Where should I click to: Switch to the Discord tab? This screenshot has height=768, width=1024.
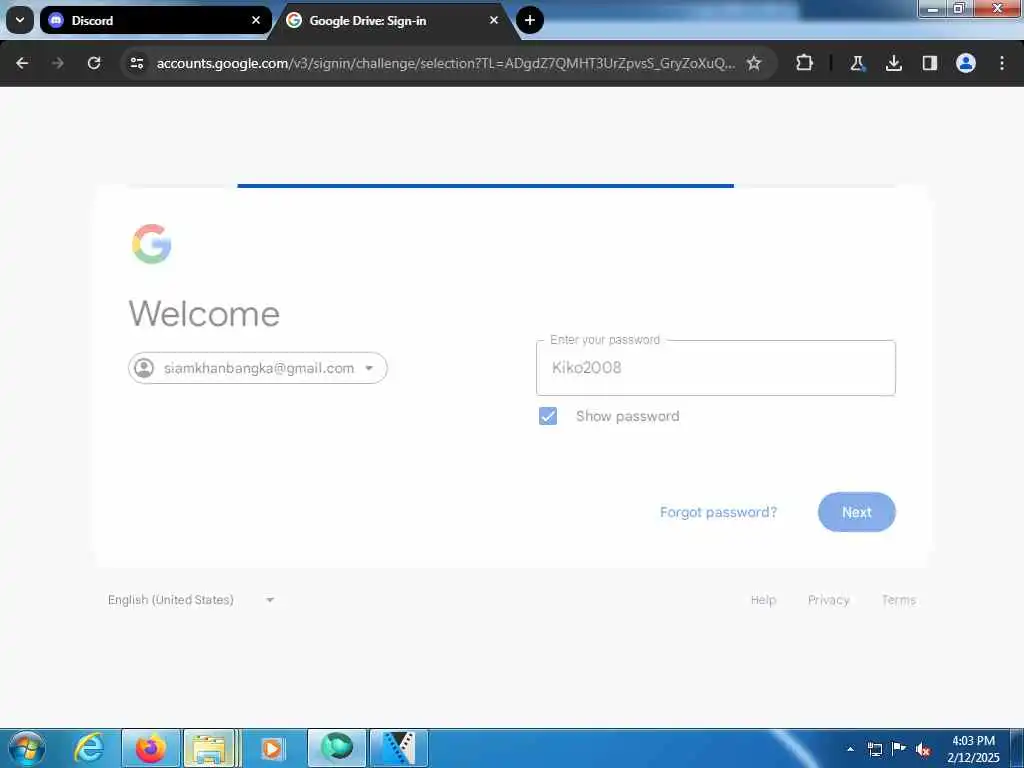coord(155,20)
